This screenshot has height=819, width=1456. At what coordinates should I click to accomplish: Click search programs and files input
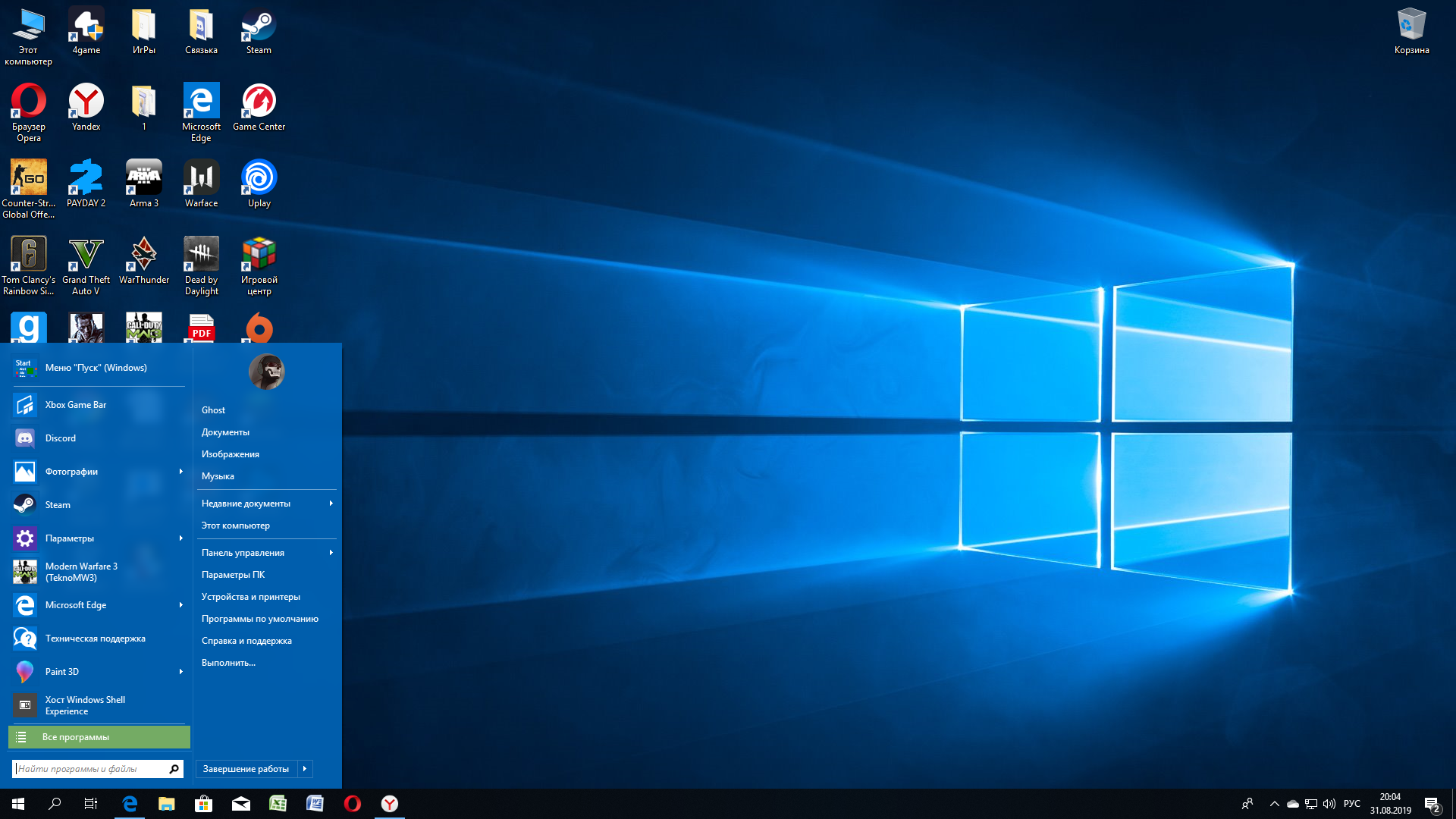[x=90, y=768]
